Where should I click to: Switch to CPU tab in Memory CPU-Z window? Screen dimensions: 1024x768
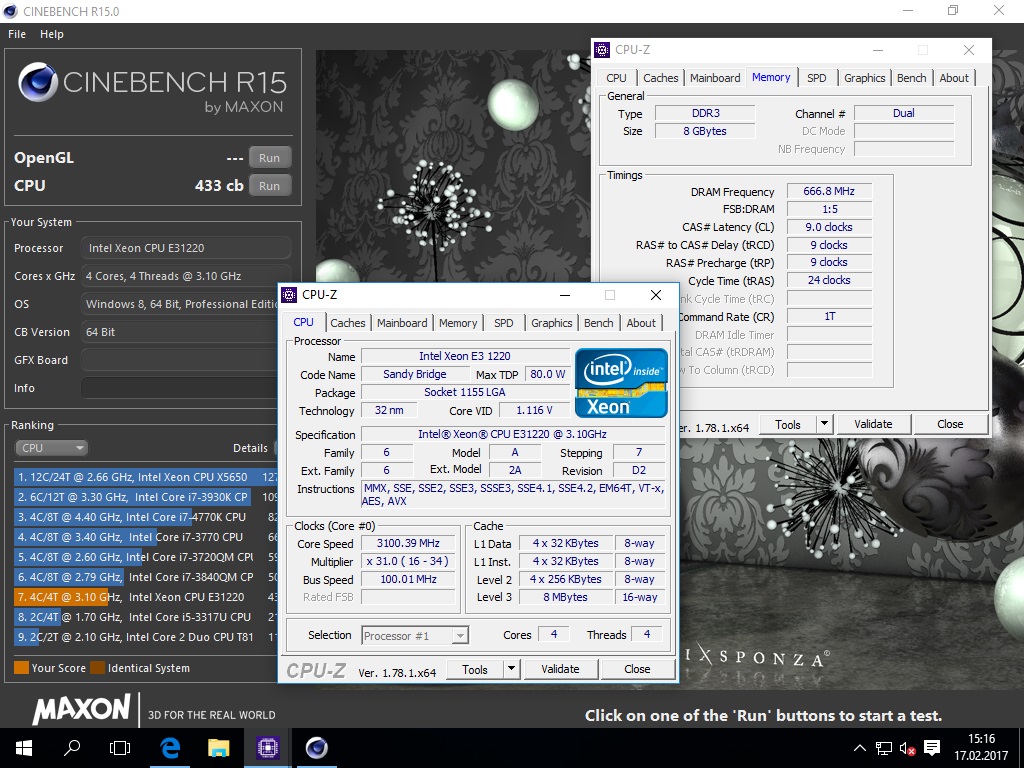click(616, 78)
